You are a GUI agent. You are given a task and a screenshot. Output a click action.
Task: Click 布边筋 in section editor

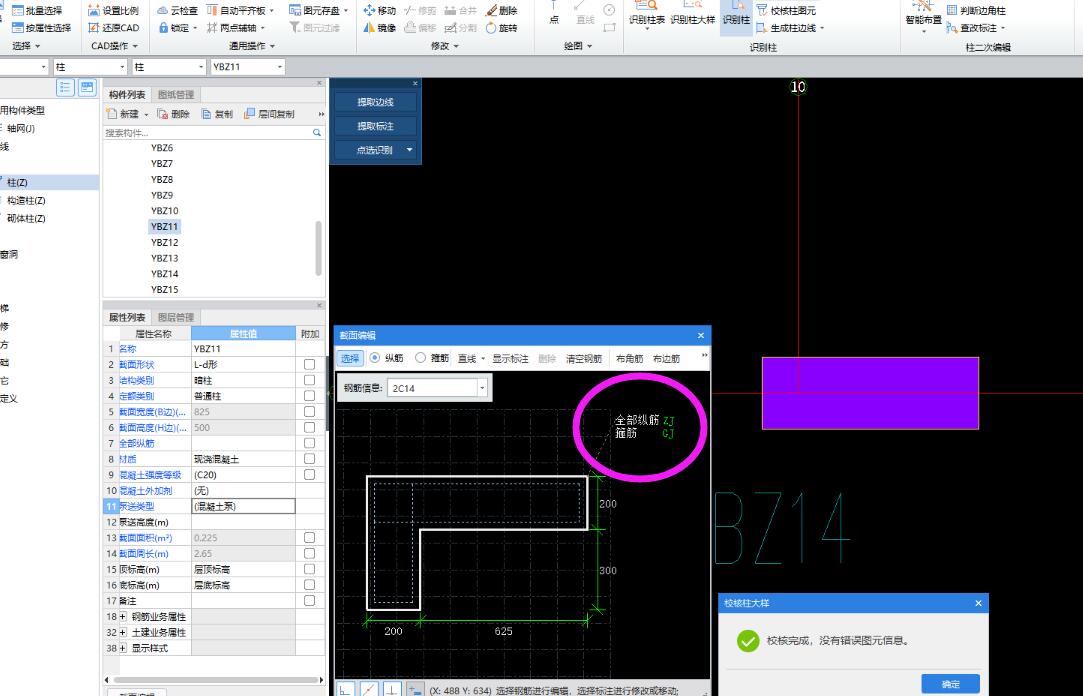pyautogui.click(x=666, y=358)
